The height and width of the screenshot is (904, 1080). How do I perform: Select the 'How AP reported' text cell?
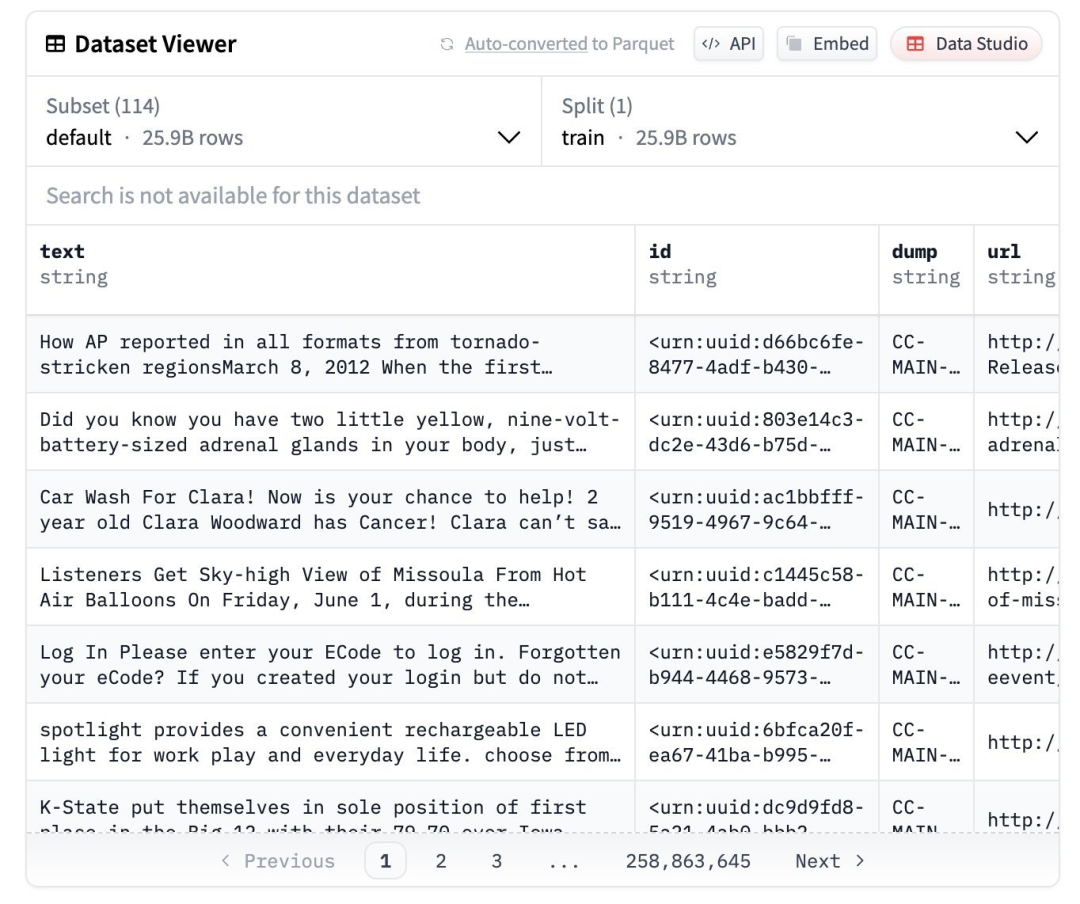click(331, 355)
